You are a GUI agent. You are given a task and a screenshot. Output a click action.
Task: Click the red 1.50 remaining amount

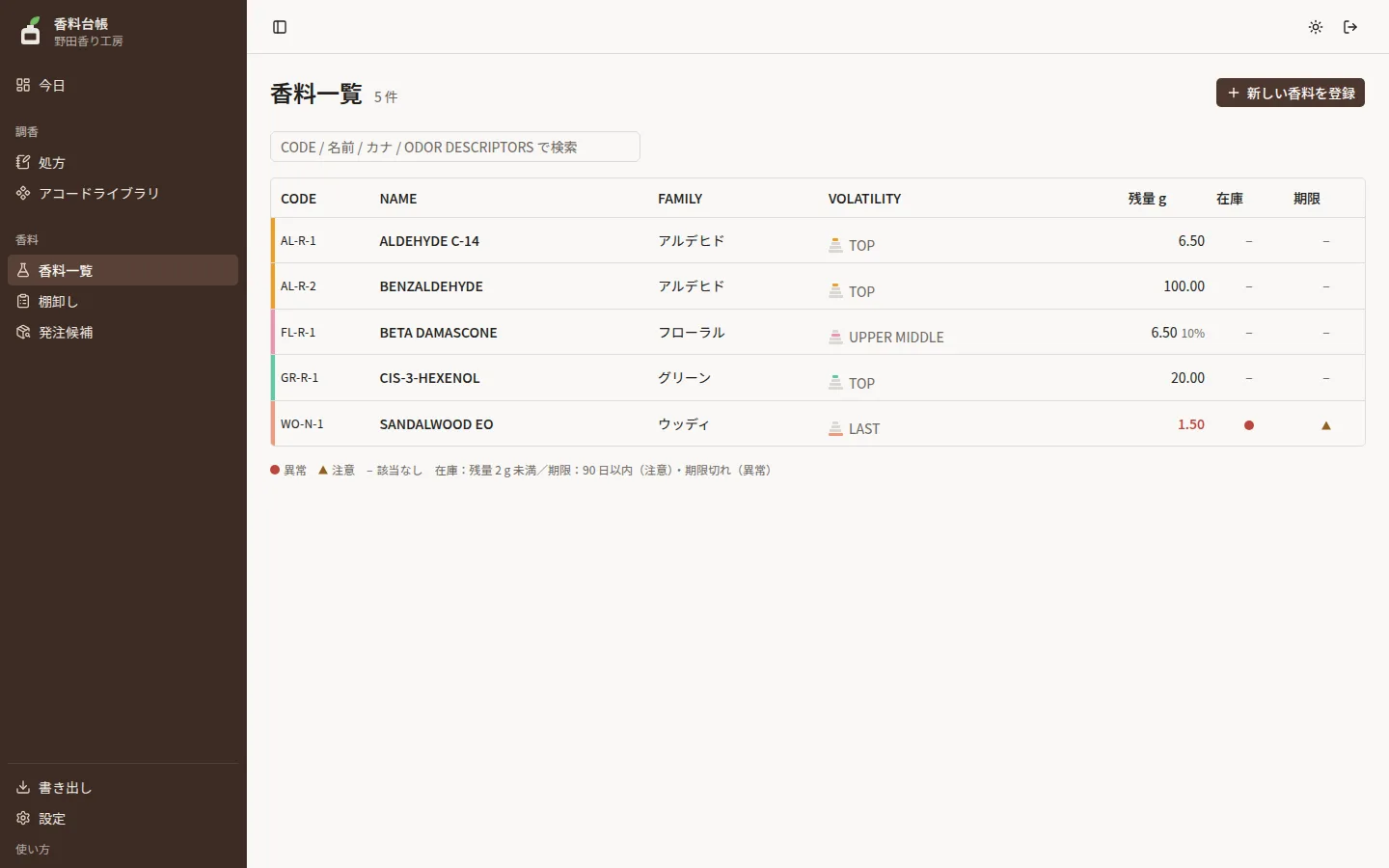point(1191,424)
